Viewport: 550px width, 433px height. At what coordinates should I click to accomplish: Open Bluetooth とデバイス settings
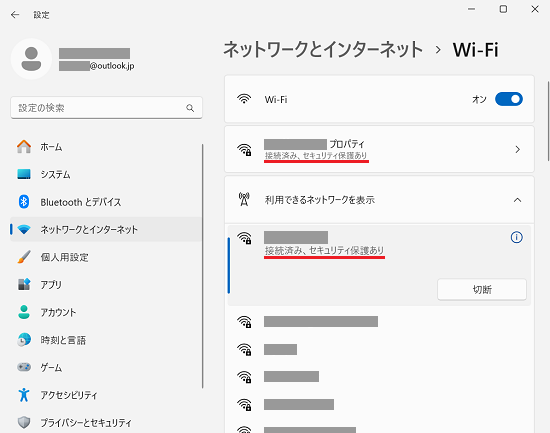pyautogui.click(x=106, y=202)
